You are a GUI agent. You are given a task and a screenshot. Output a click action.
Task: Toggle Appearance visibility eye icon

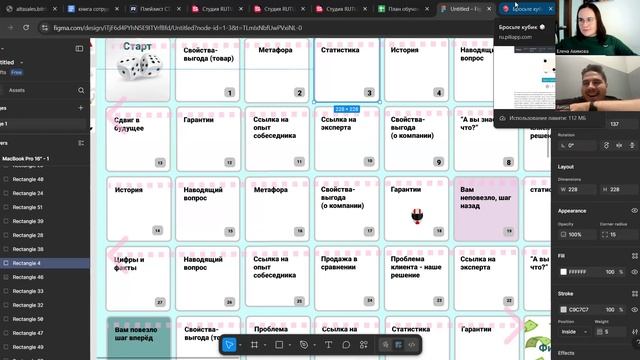(x=634, y=211)
